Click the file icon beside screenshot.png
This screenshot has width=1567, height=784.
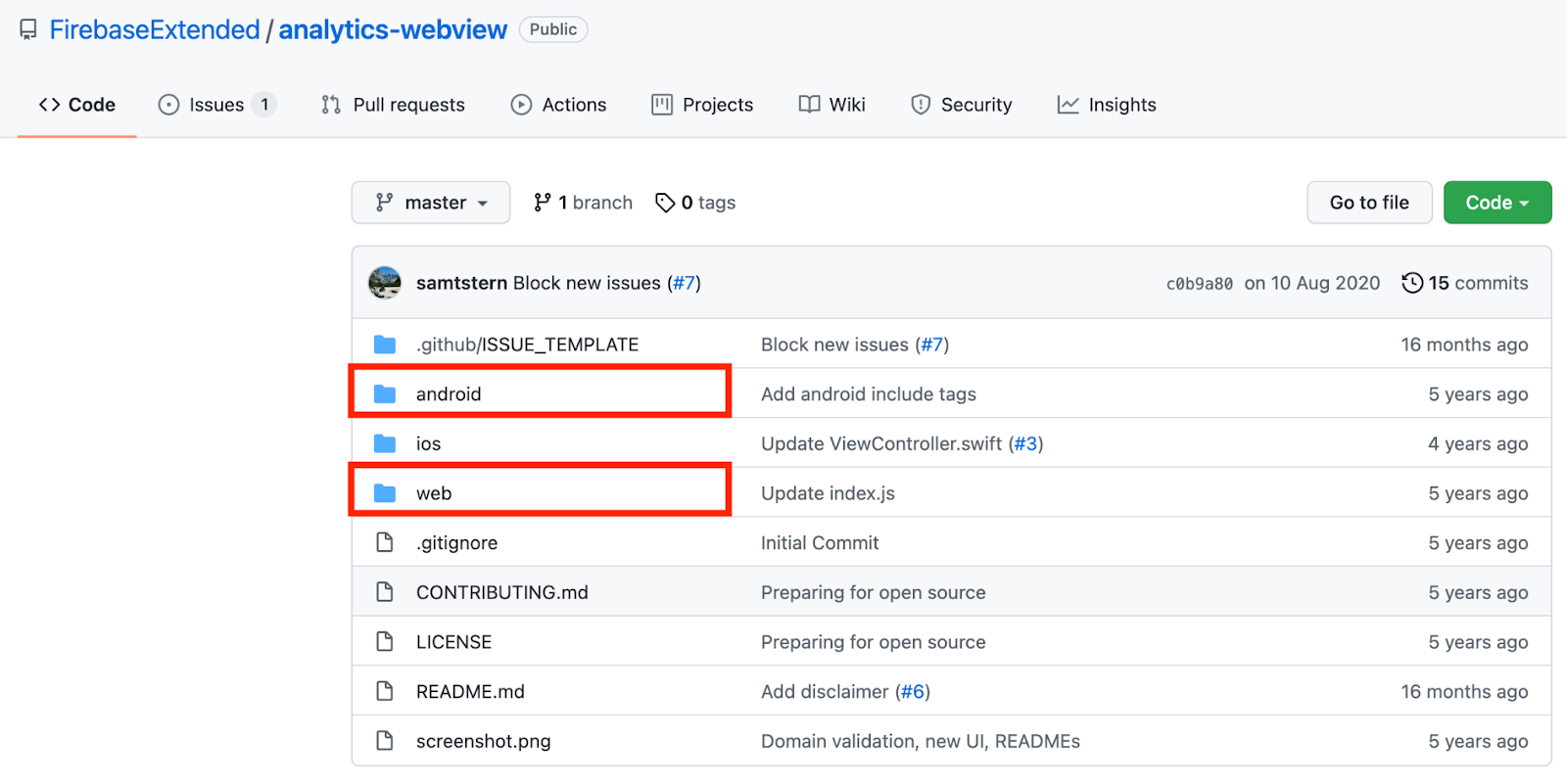tap(385, 741)
